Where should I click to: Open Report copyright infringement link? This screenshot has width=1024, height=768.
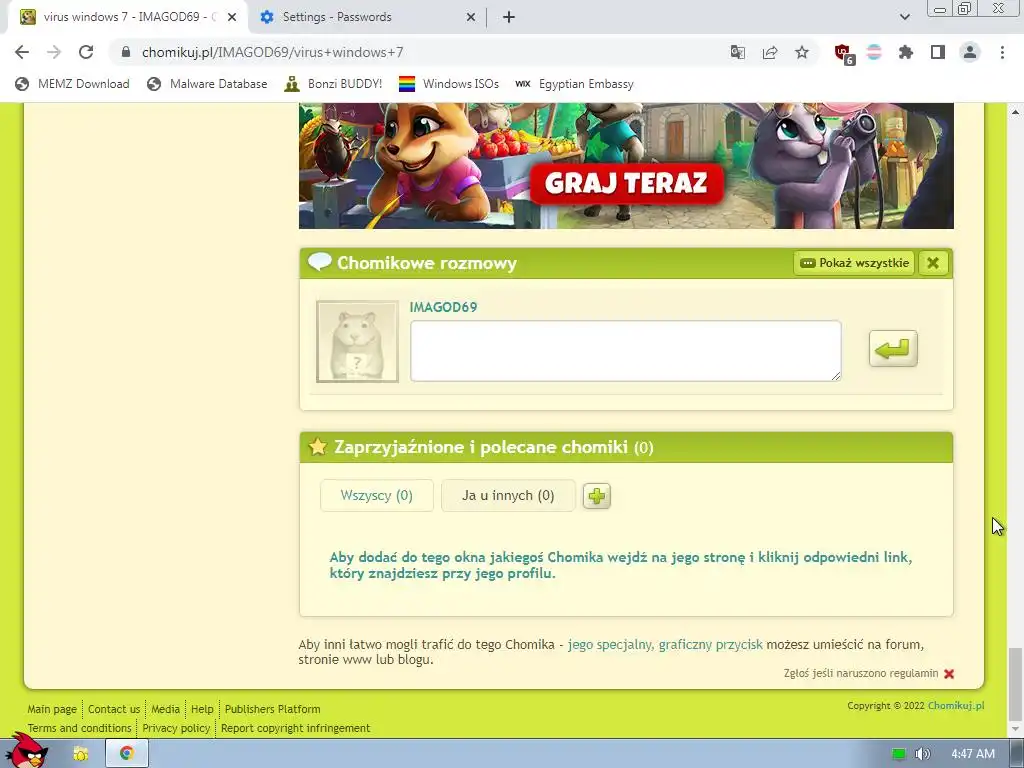tap(295, 728)
